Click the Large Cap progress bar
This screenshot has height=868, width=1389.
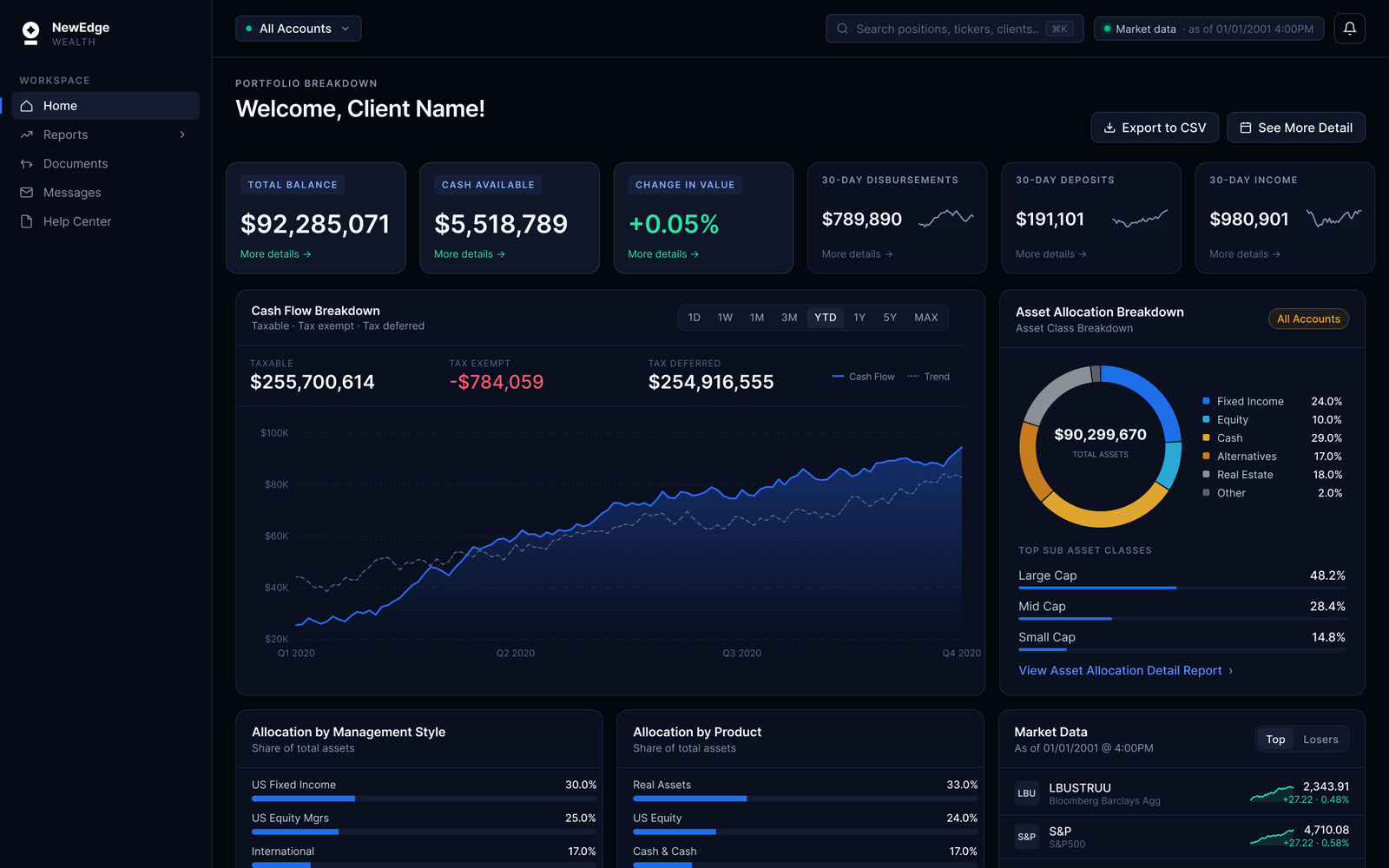pyautogui.click(x=1182, y=588)
